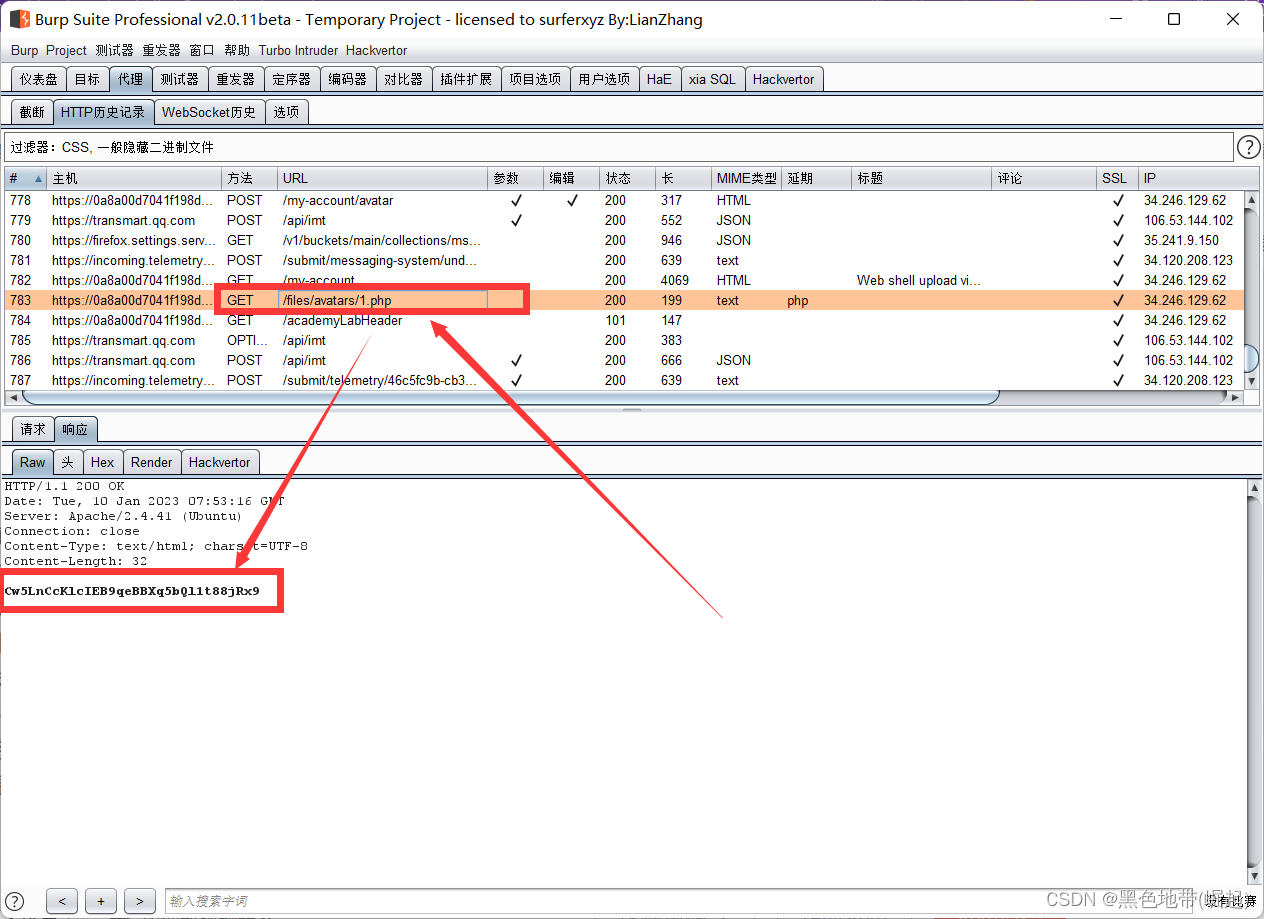
Task: Switch to the 编码器 tab
Action: pos(348,79)
